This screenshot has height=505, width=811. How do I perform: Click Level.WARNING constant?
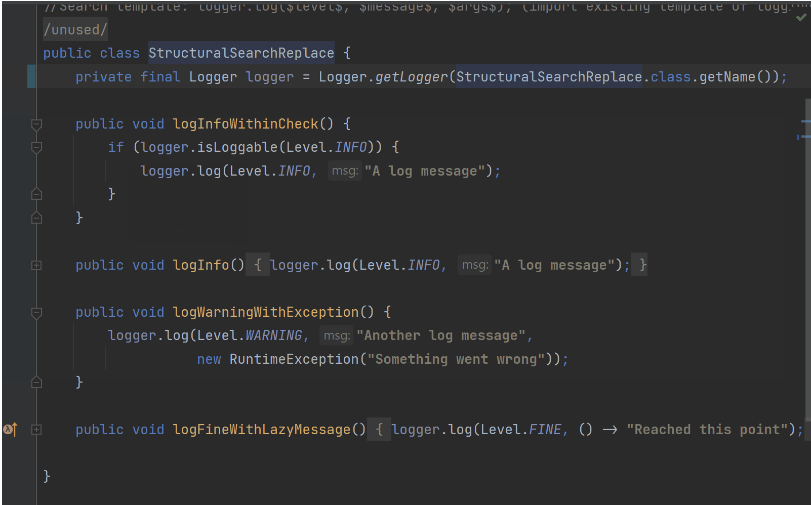(x=250, y=336)
